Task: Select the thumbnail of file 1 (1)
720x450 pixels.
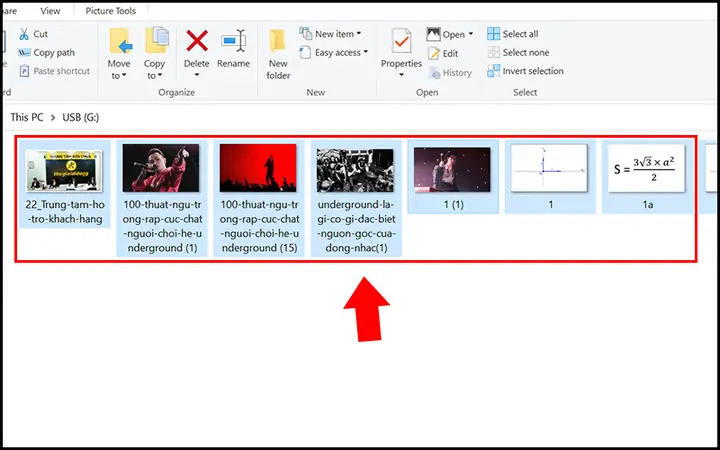Action: (452, 169)
